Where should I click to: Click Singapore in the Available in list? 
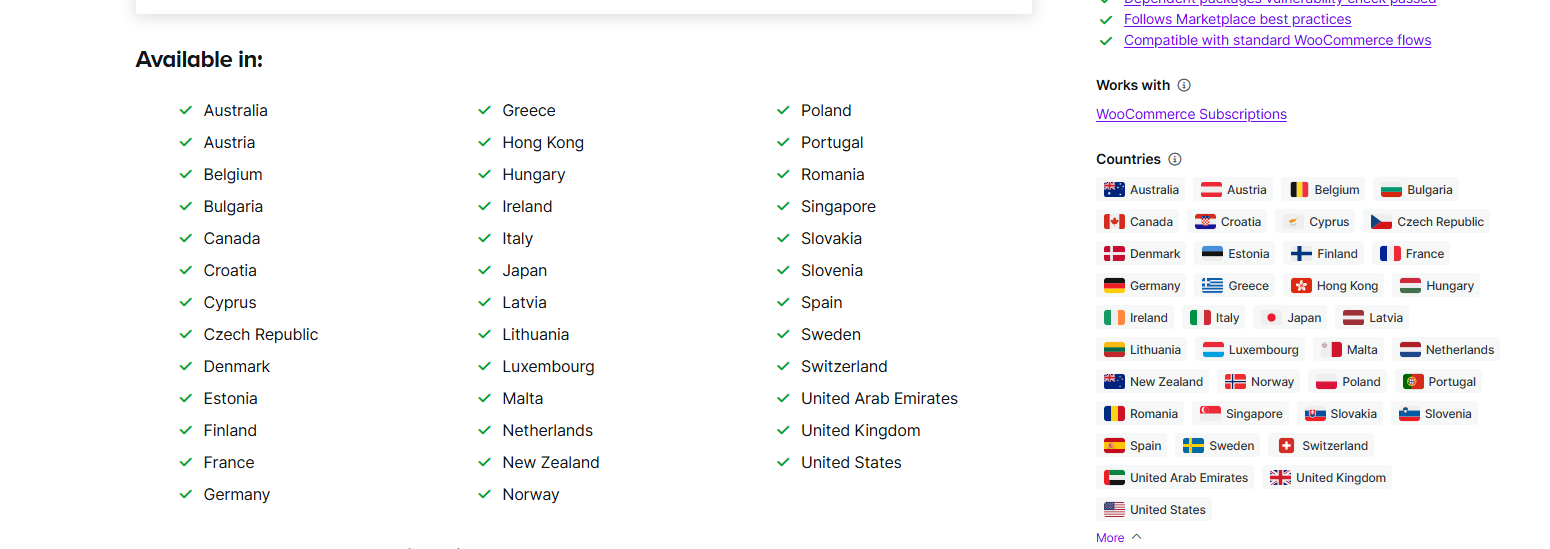pos(838,206)
